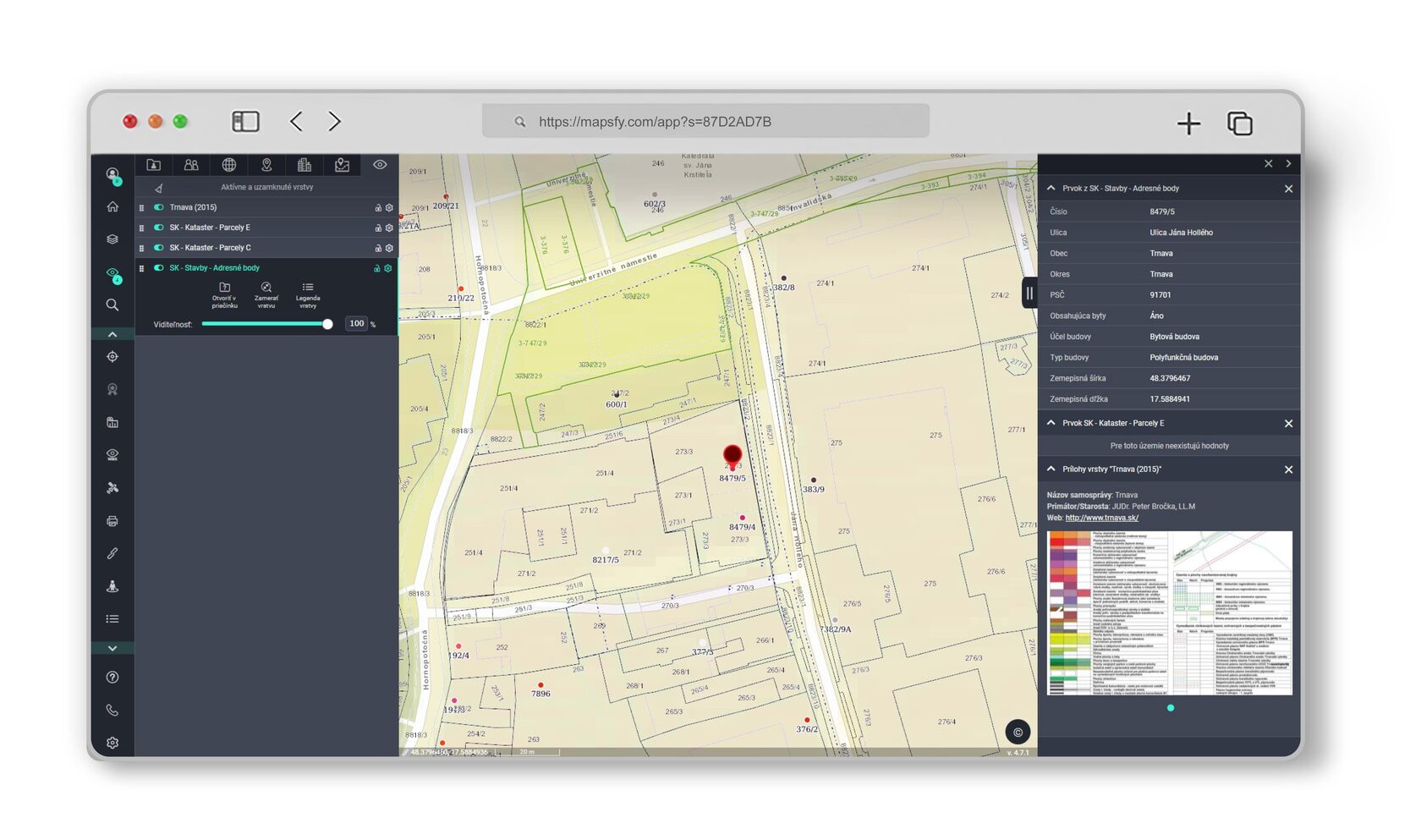Click the browser address bar
The image size is (1421, 840).
coord(705,121)
